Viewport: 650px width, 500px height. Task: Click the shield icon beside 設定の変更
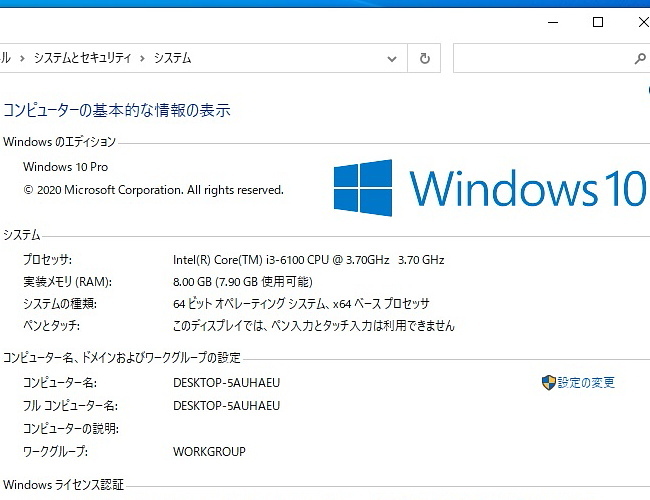coord(548,382)
